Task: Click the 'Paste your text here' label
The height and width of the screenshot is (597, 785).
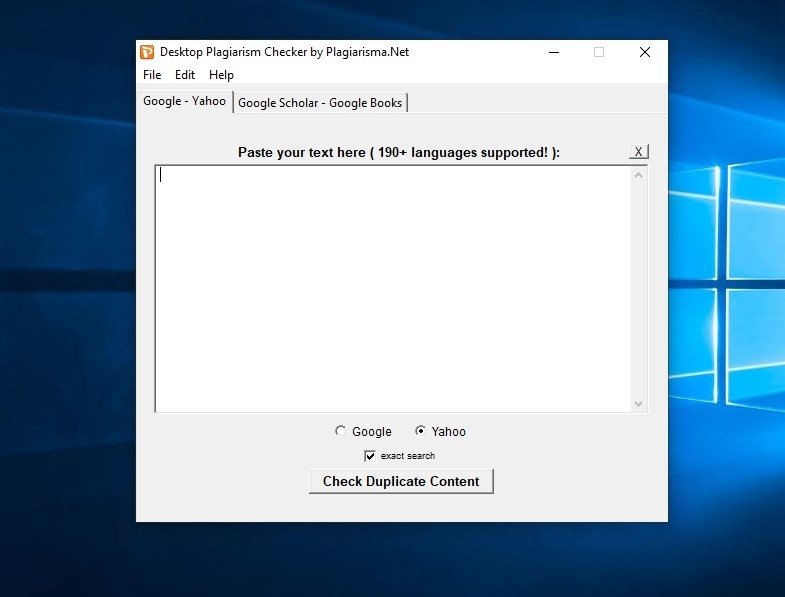Action: coord(399,152)
